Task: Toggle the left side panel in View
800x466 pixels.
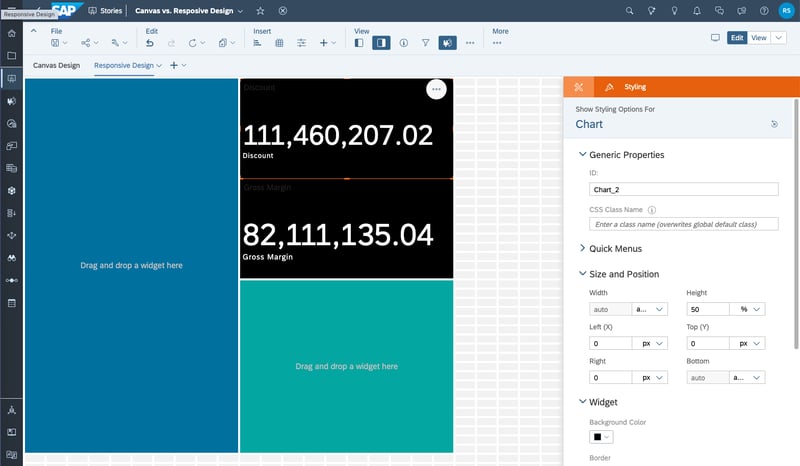Action: pyautogui.click(x=359, y=43)
